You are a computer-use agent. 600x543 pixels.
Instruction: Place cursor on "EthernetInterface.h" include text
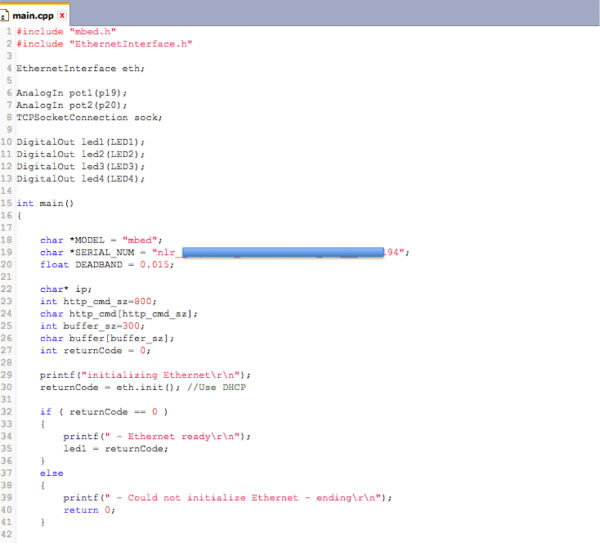(x=130, y=43)
